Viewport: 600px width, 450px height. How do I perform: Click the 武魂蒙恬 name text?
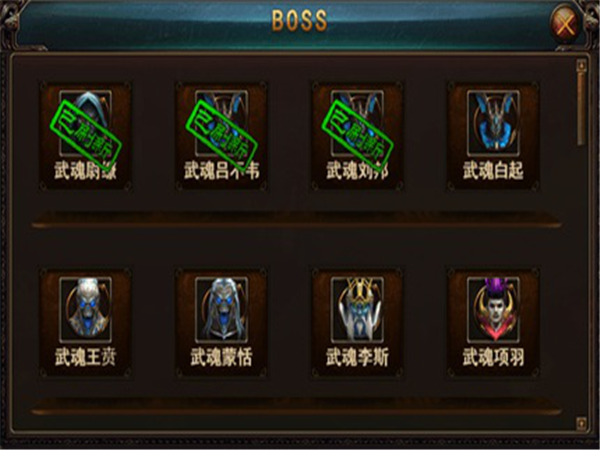pyautogui.click(x=222, y=357)
